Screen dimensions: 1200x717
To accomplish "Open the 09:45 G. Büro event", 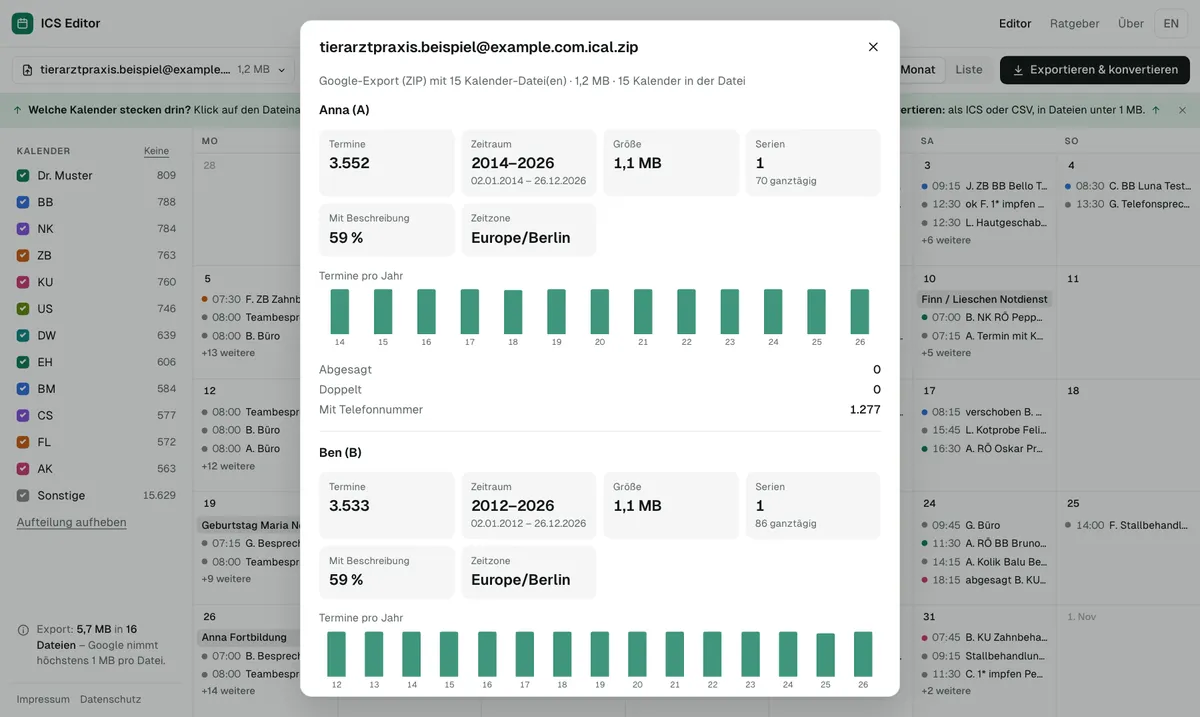I will click(x=985, y=525).
